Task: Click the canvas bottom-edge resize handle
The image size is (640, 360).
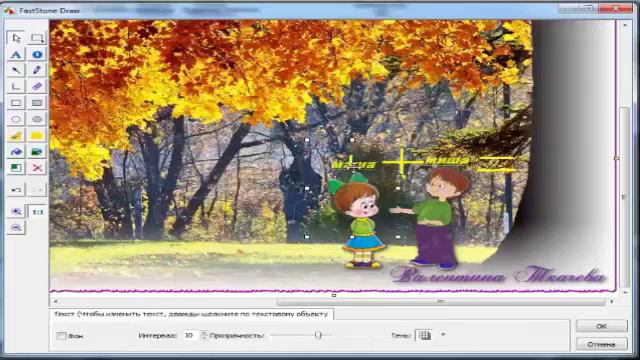Action: 334,295
